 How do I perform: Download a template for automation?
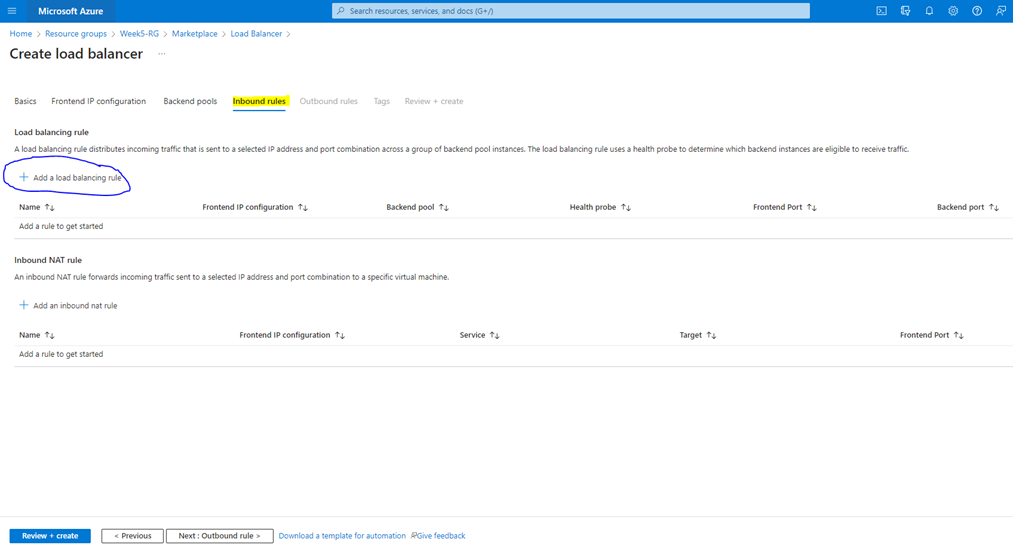tap(342, 535)
